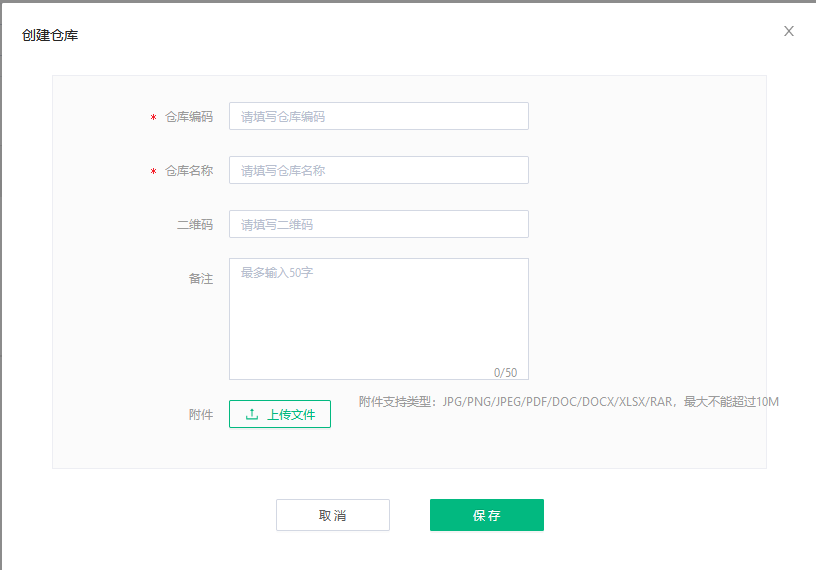Click the 0/50 character counter
816x570 pixels.
505,373
